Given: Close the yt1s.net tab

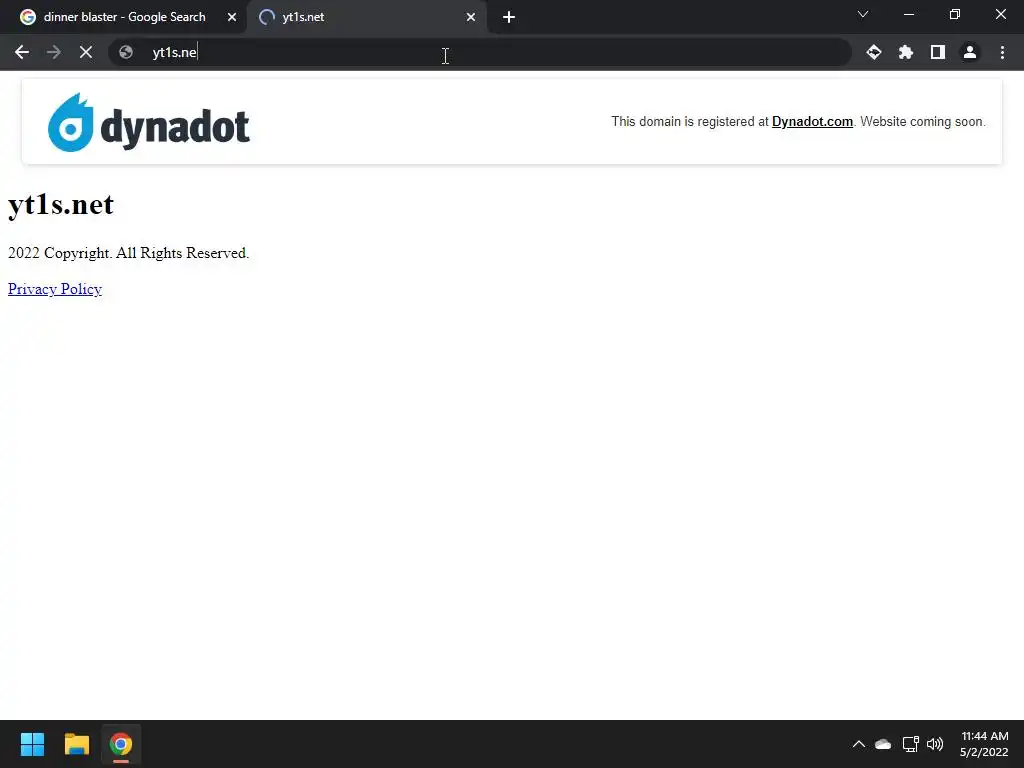Looking at the screenshot, I should [471, 17].
